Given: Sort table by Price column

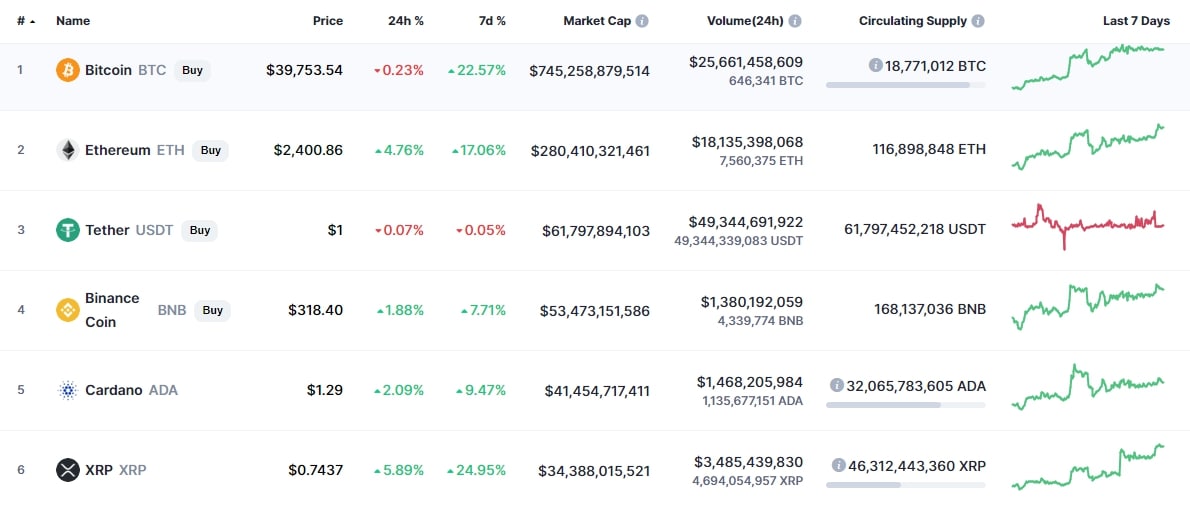Looking at the screenshot, I should (328, 21).
